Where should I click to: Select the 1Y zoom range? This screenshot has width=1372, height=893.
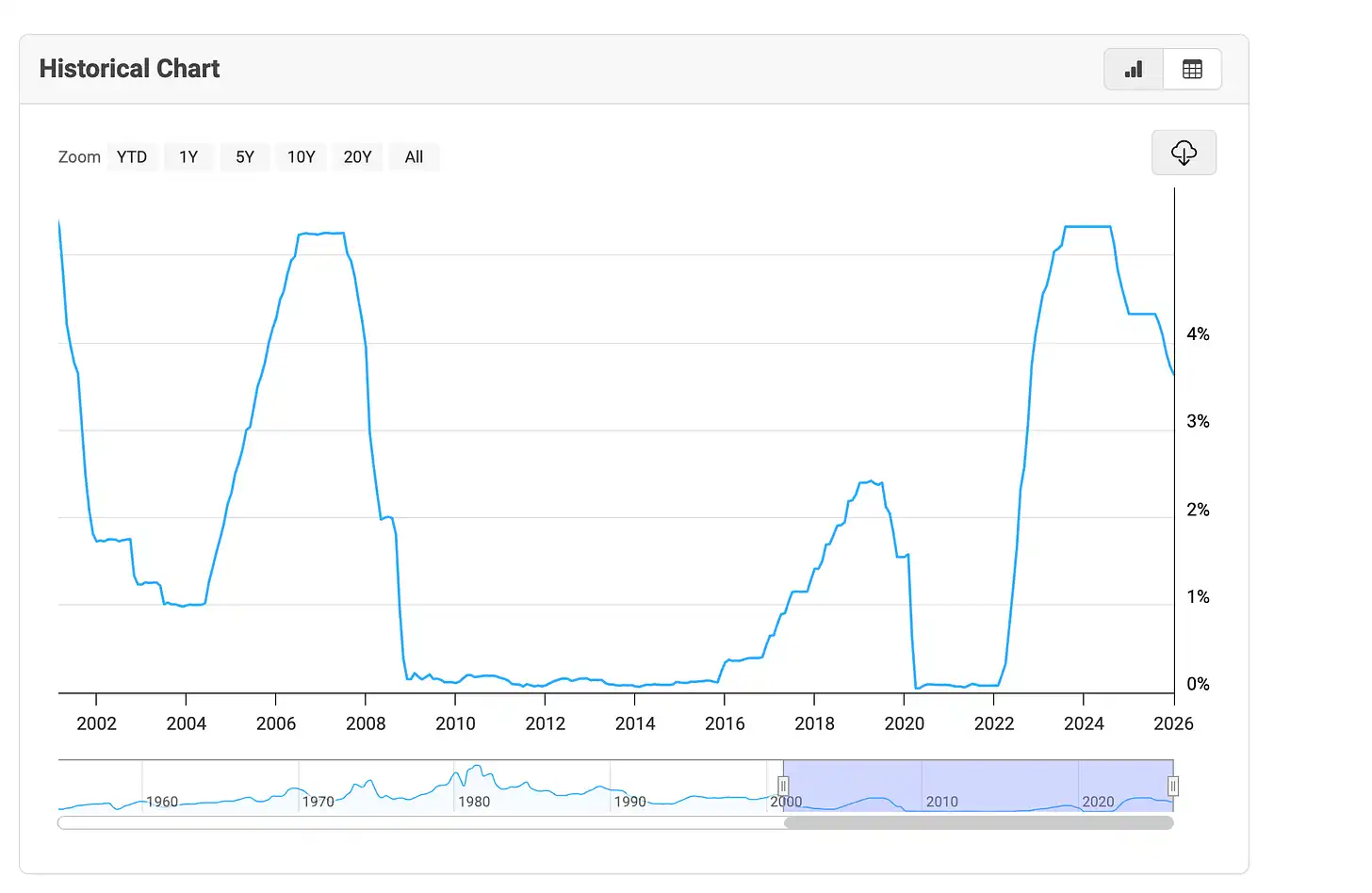pyautogui.click(x=188, y=157)
